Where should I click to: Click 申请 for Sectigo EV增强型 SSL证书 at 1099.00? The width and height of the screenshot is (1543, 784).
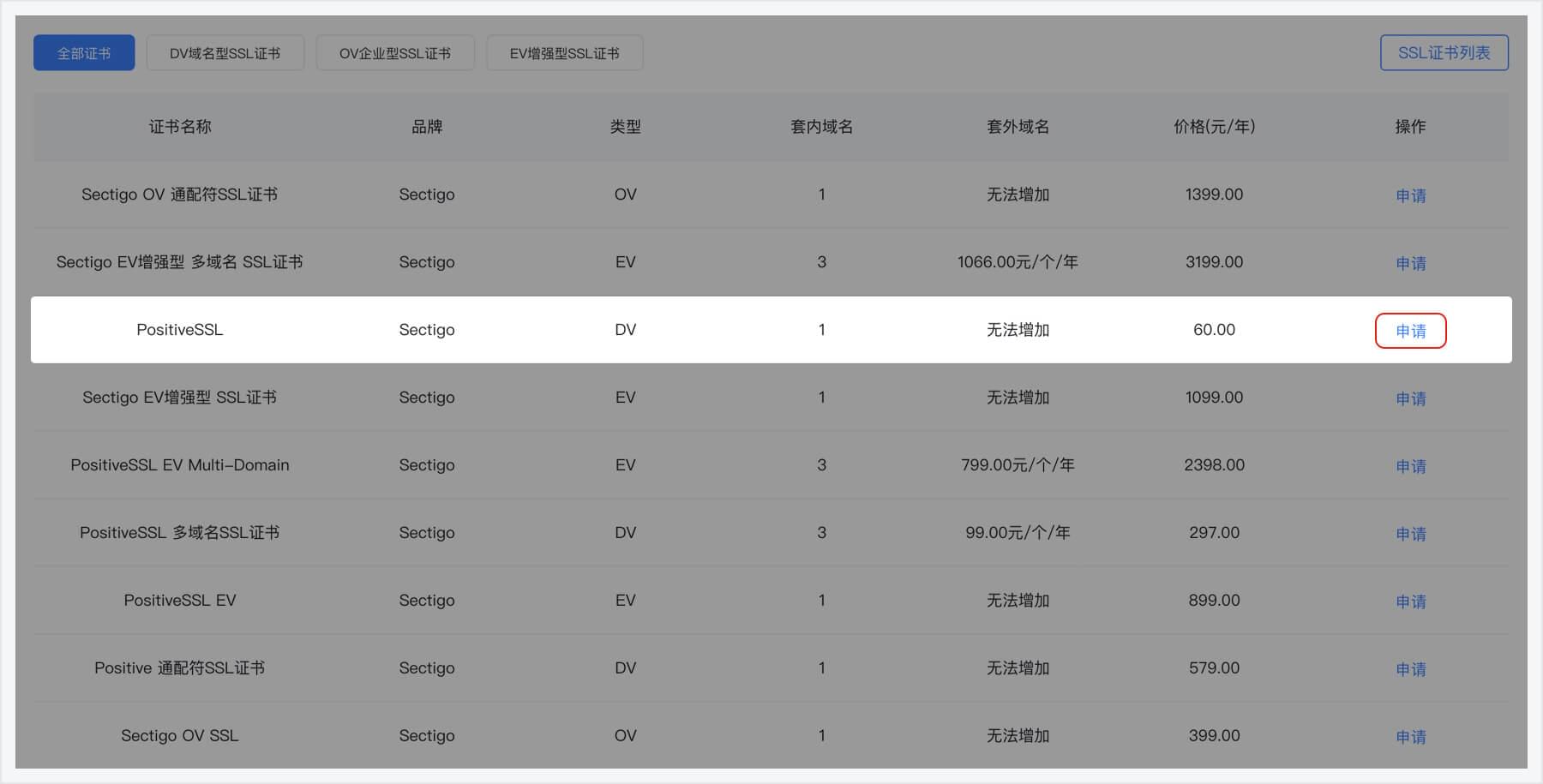click(1411, 398)
